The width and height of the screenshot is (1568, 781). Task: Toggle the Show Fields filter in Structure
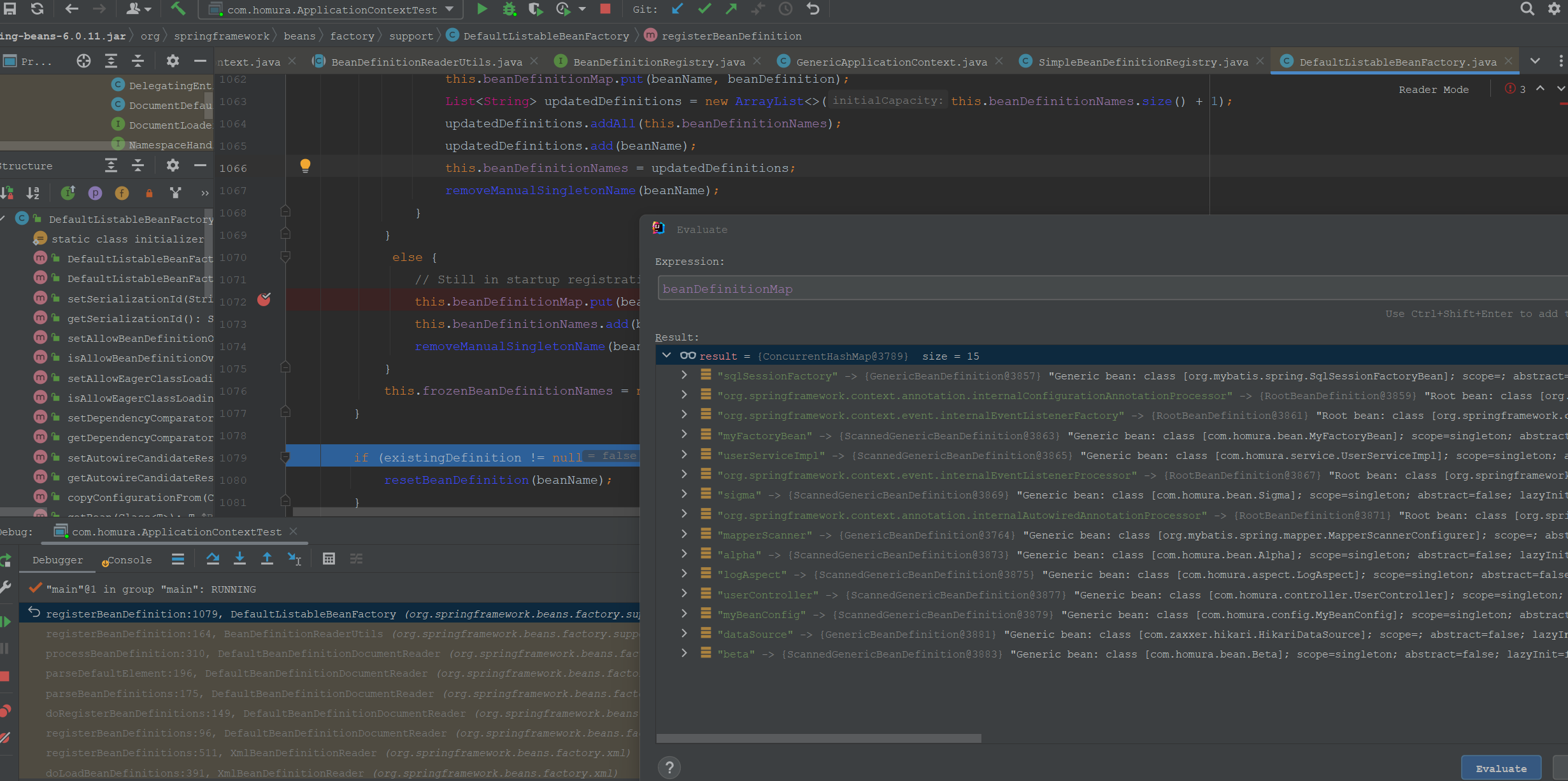point(122,193)
